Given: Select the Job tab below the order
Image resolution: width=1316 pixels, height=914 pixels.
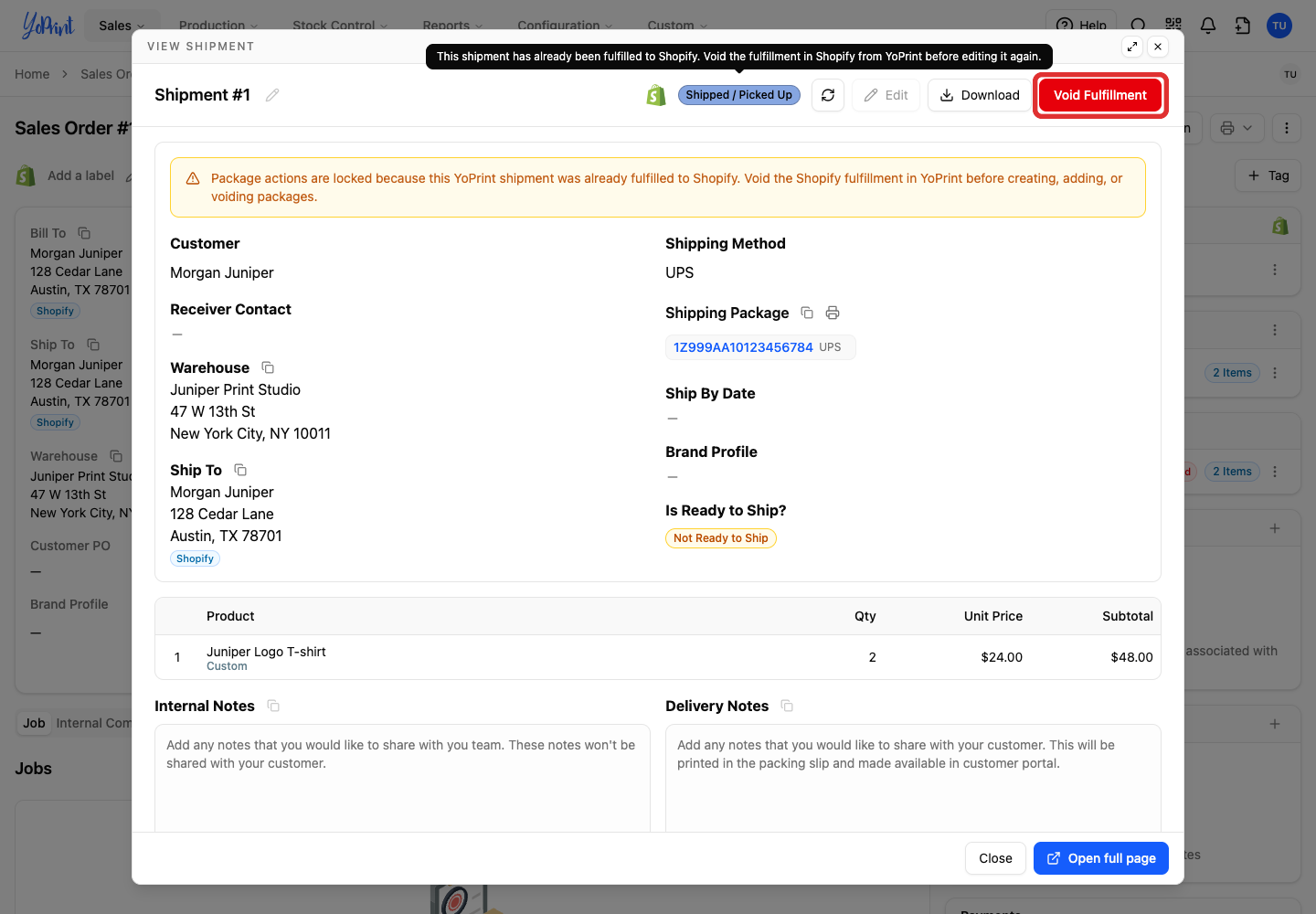Looking at the screenshot, I should pos(34,723).
